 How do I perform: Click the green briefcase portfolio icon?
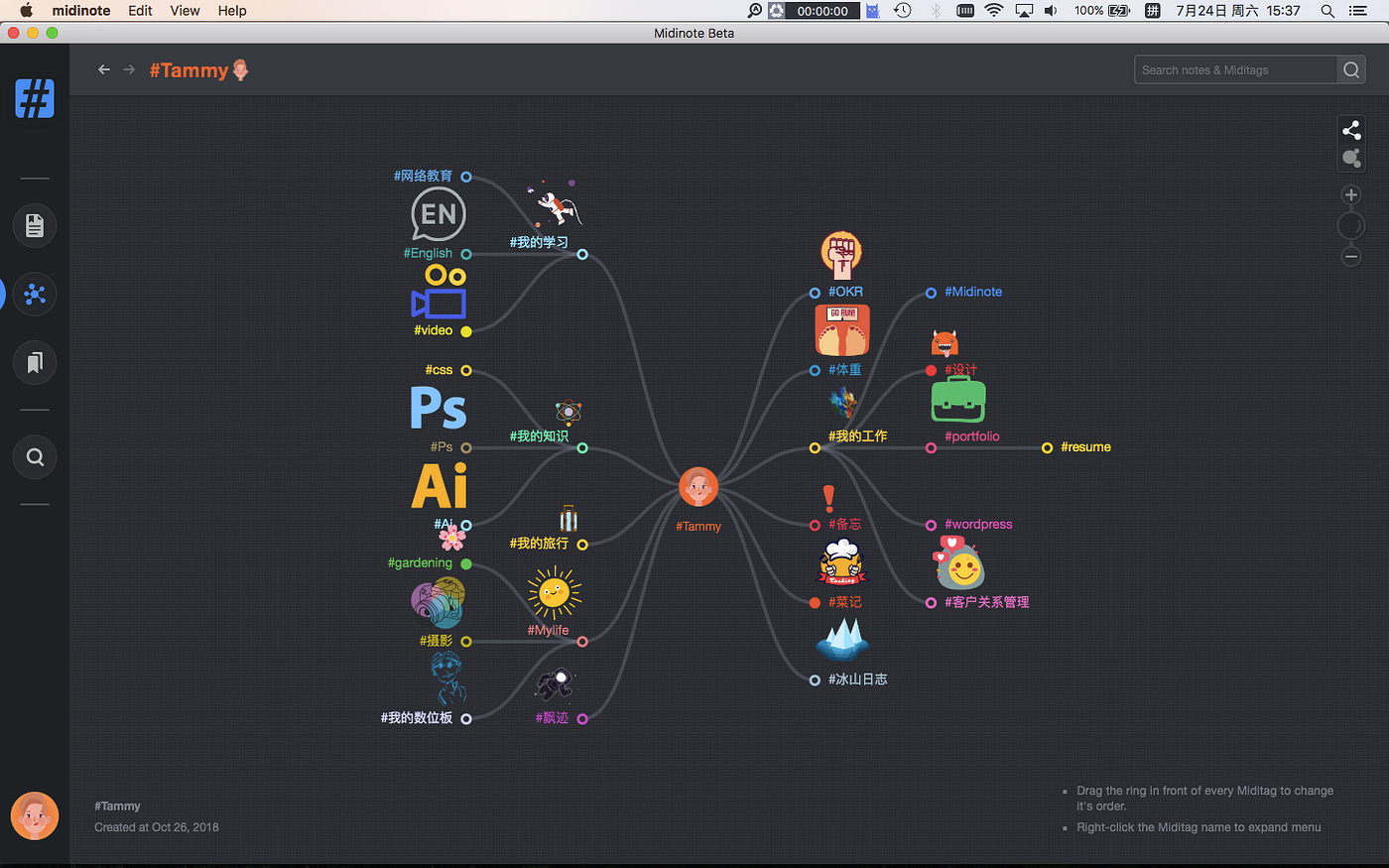958,400
